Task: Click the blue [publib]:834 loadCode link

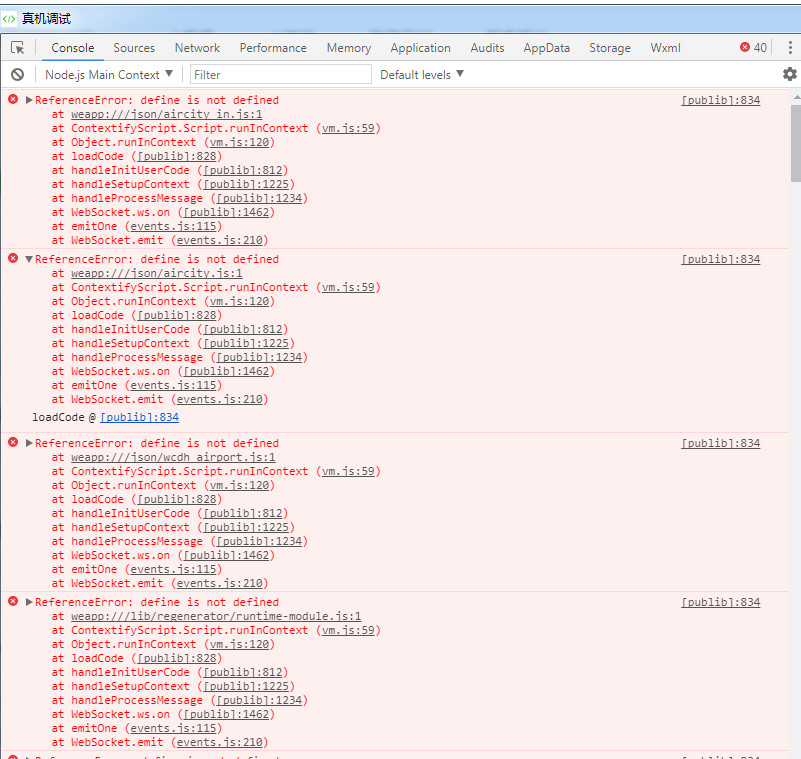Action: [x=139, y=417]
